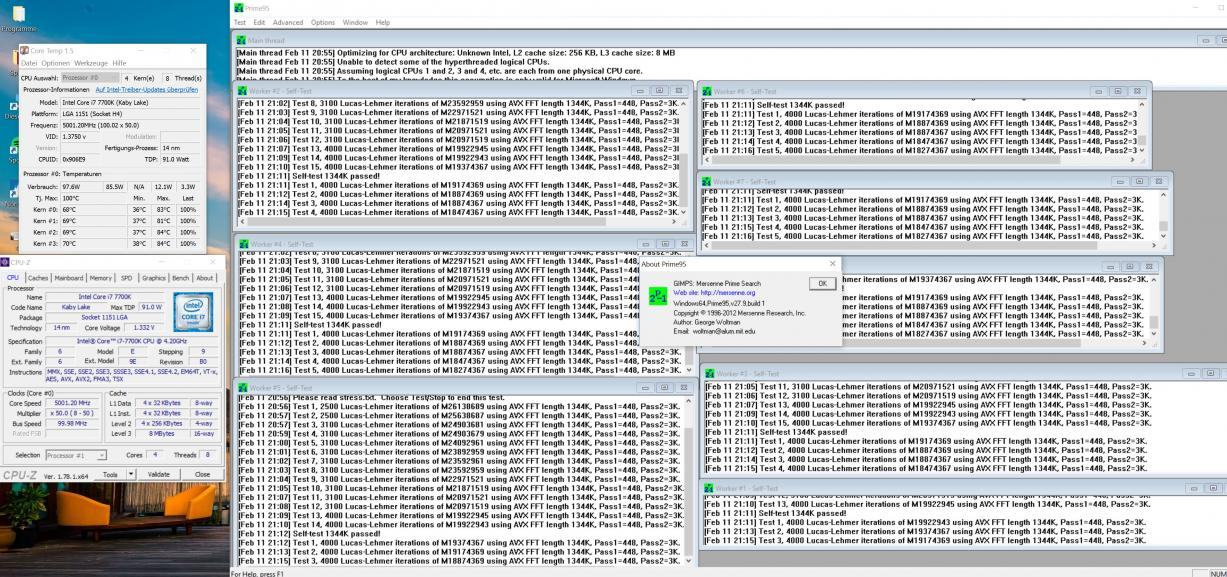Viewport: 1227px width, 577px height.
Task: Click the Validate button in CPU-Z
Action: (x=159, y=474)
